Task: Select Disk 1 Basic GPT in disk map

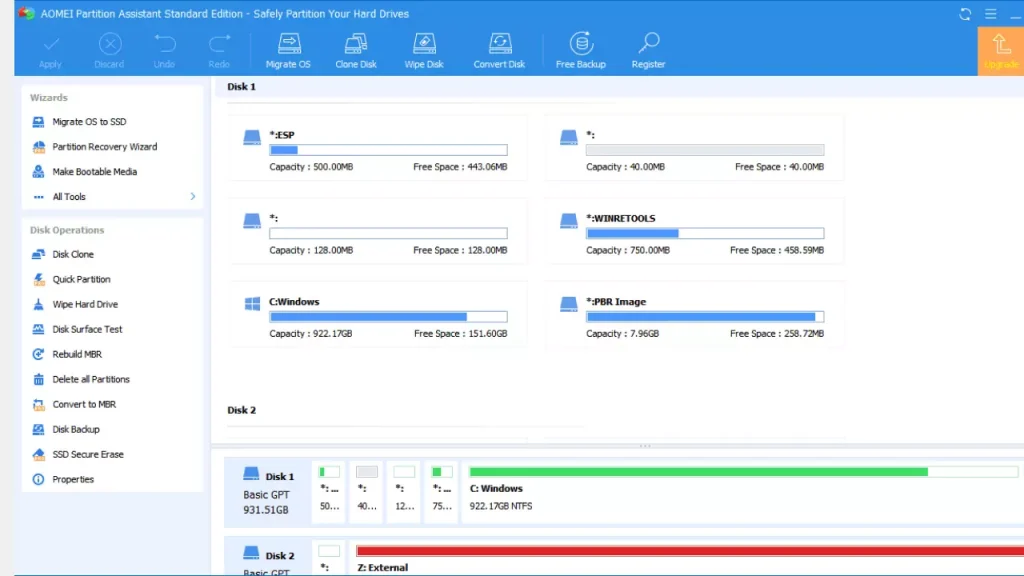Action: tap(268, 492)
